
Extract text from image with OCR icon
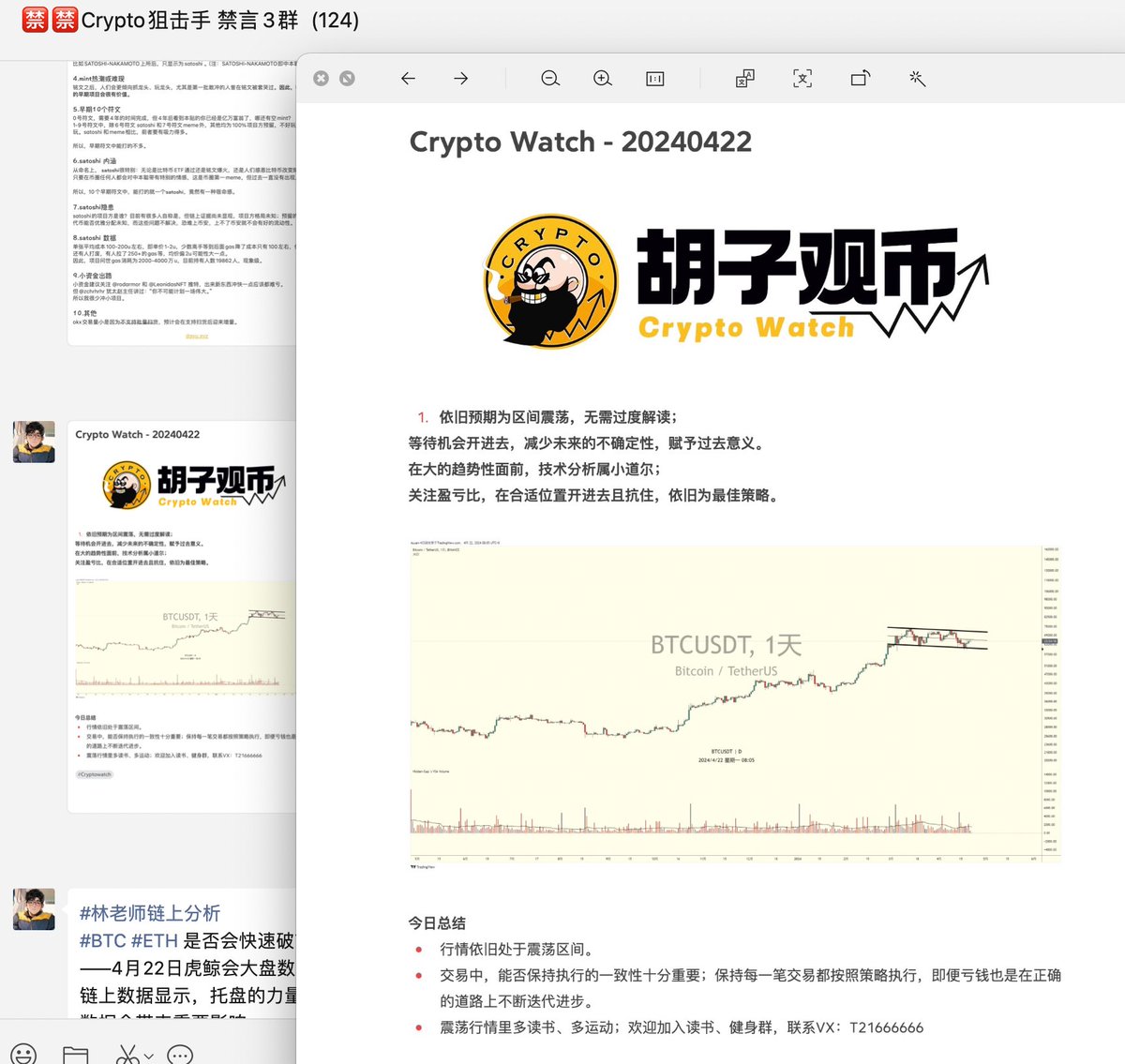[x=802, y=79]
